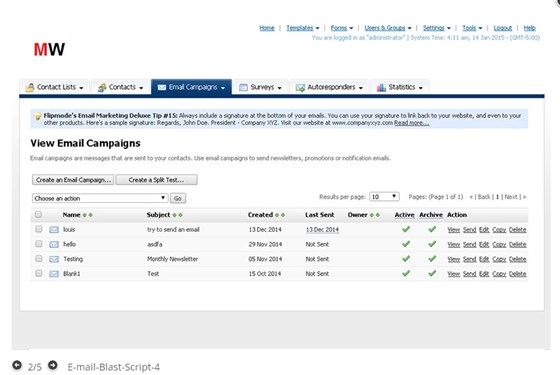The height and width of the screenshot is (375, 560).
Task: Check the box for Testing campaign
Action: pyautogui.click(x=39, y=258)
